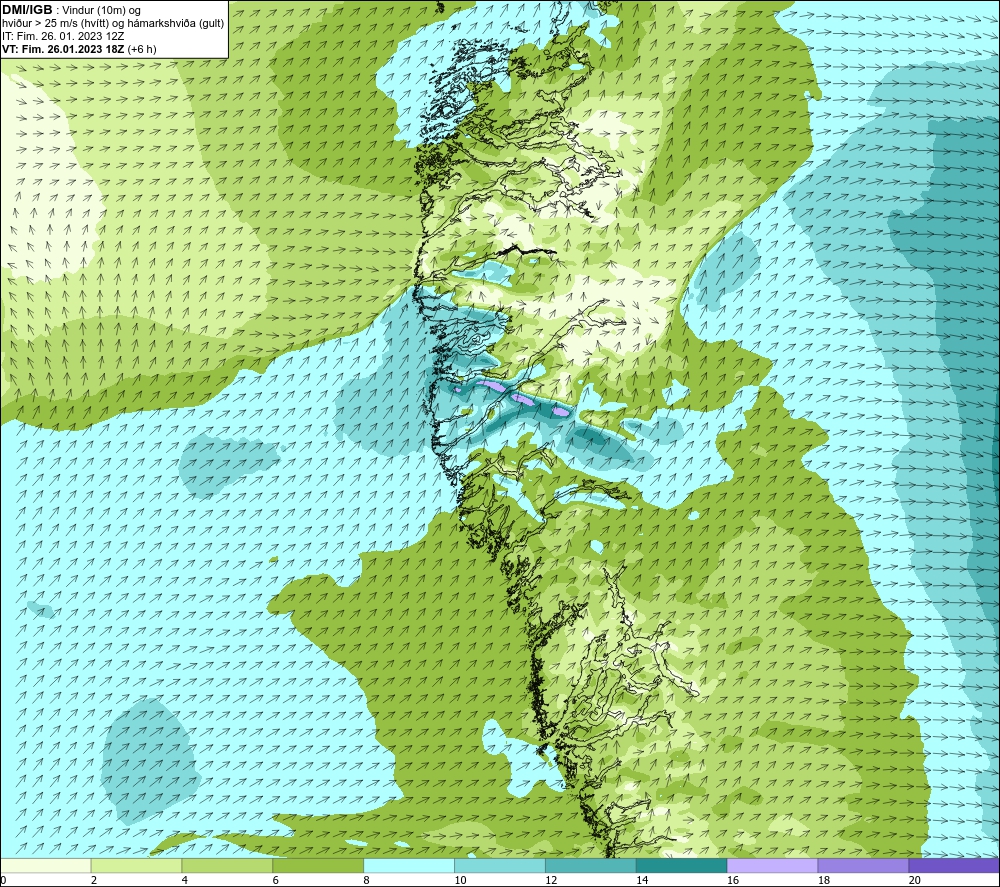Click the 'Vindur (10m) og' label

pyautogui.click(x=101, y=11)
